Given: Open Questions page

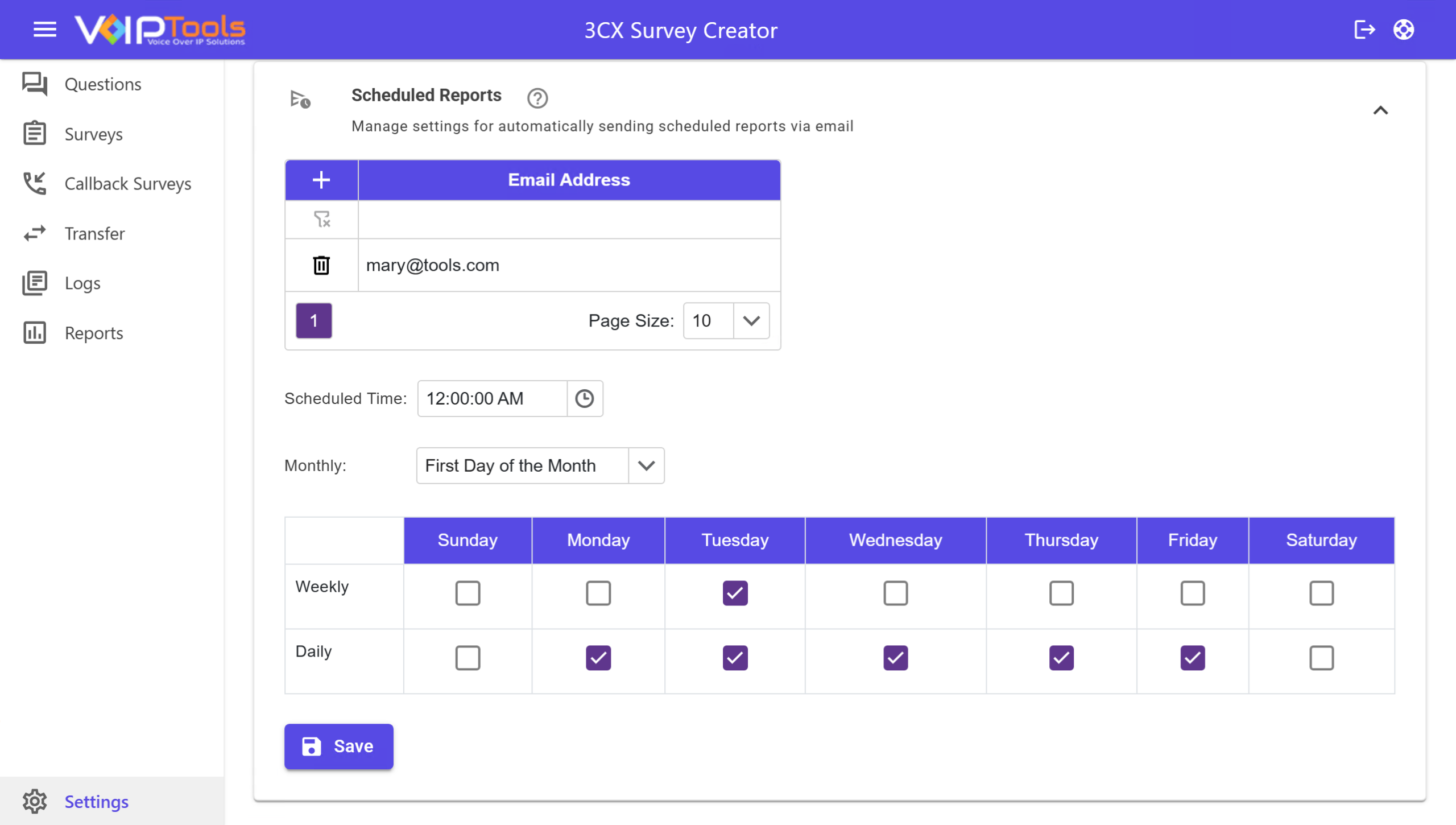Looking at the screenshot, I should (x=103, y=84).
